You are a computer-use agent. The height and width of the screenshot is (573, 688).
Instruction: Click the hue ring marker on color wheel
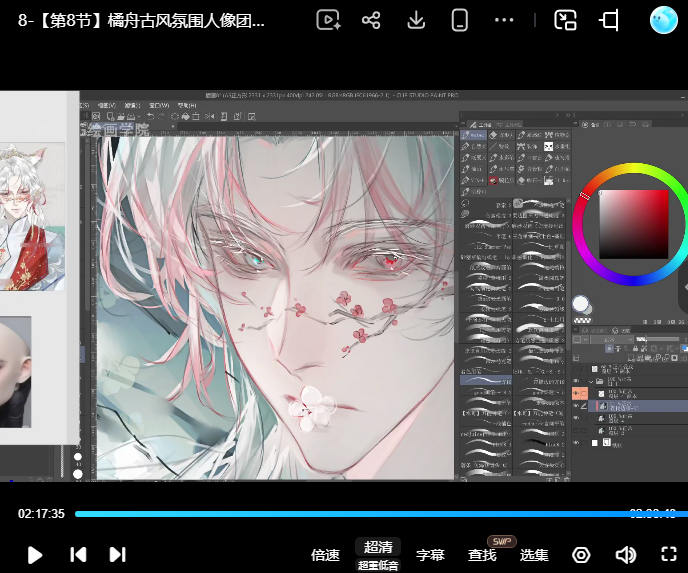pos(585,196)
